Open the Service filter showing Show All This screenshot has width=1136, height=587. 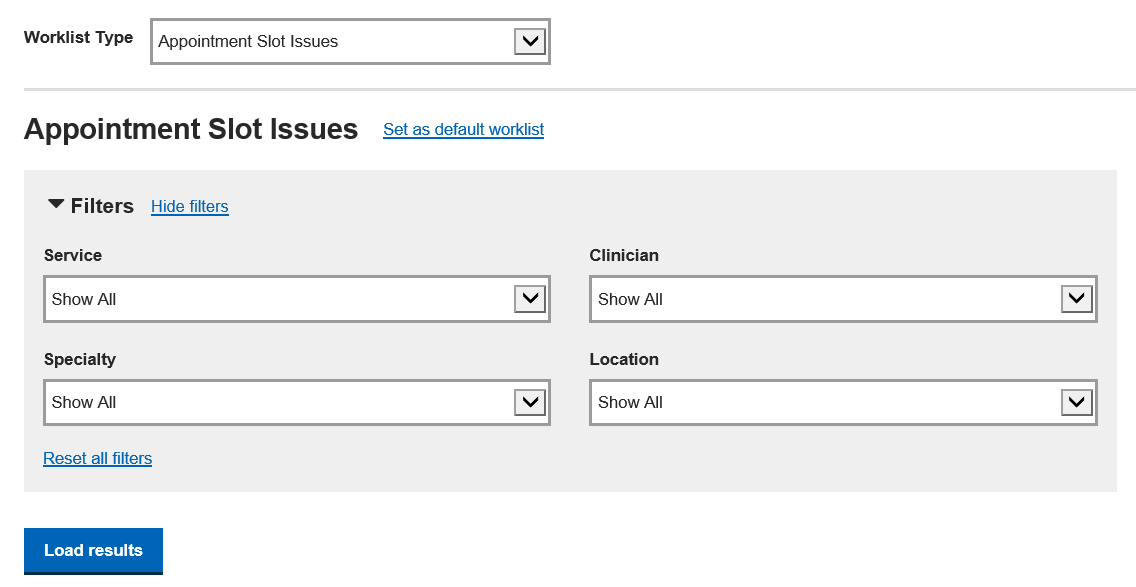[x=297, y=299]
